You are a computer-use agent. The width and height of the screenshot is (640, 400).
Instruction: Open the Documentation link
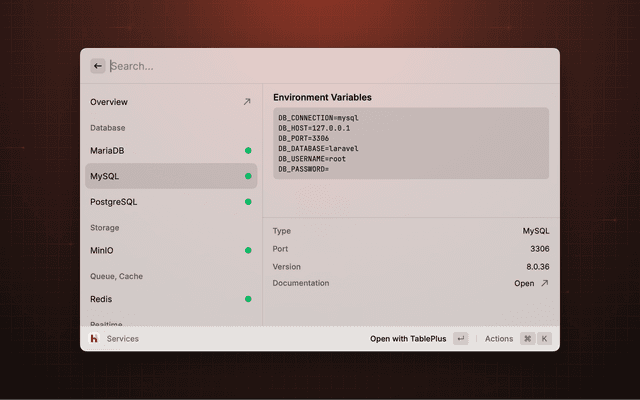(525, 283)
